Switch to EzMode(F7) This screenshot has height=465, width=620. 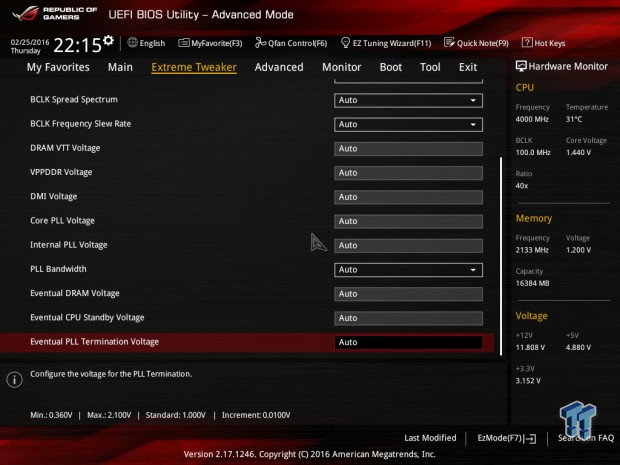507,438
